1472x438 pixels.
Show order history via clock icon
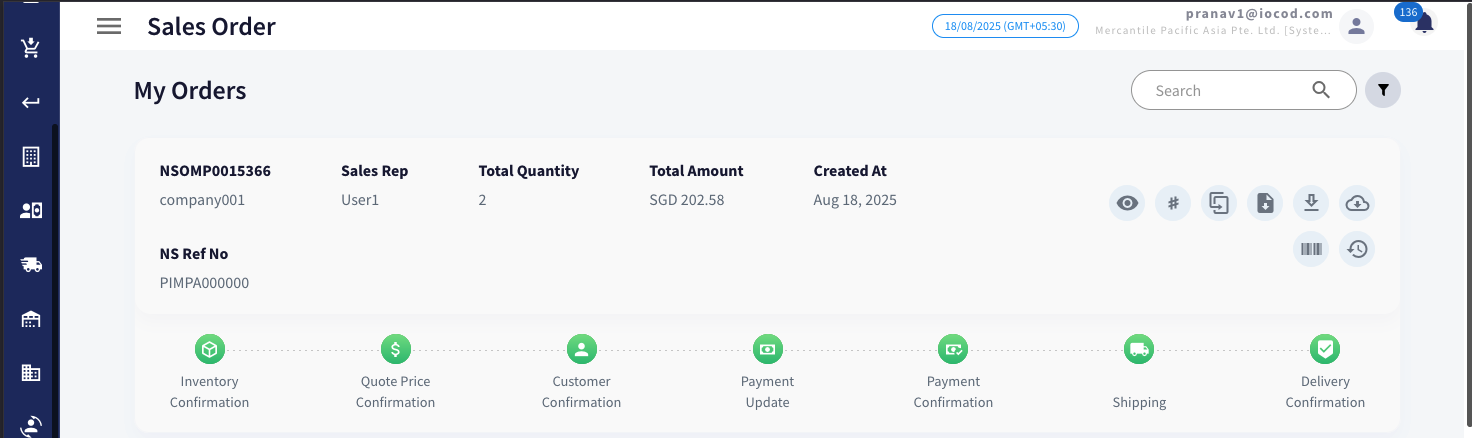(1357, 249)
